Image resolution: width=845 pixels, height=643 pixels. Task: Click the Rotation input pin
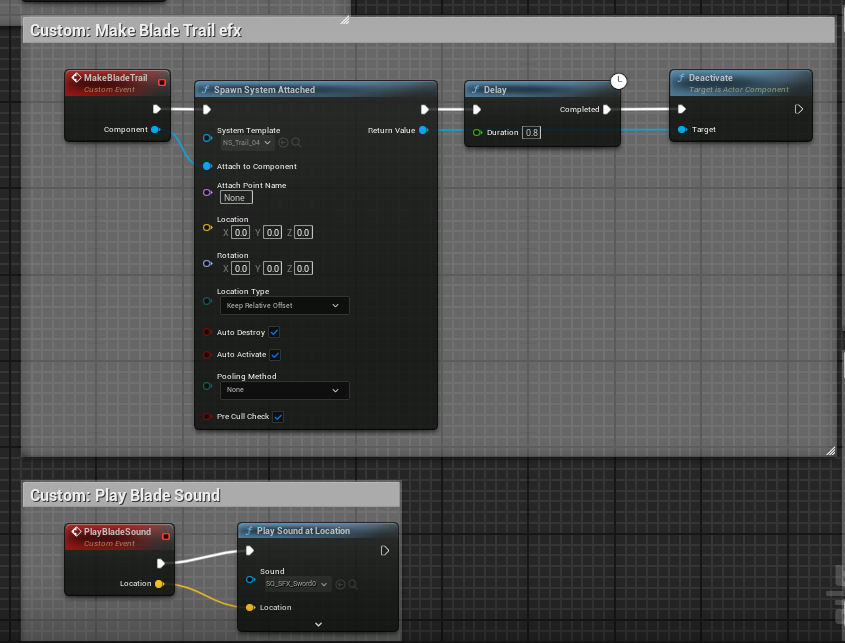pyautogui.click(x=207, y=264)
